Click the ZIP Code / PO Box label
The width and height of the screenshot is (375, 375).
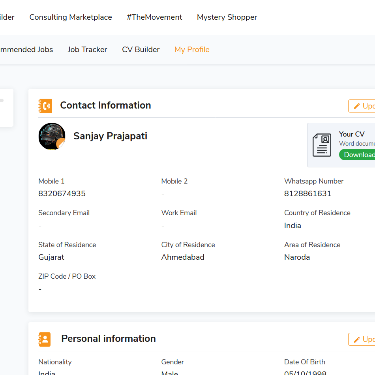pos(67,276)
